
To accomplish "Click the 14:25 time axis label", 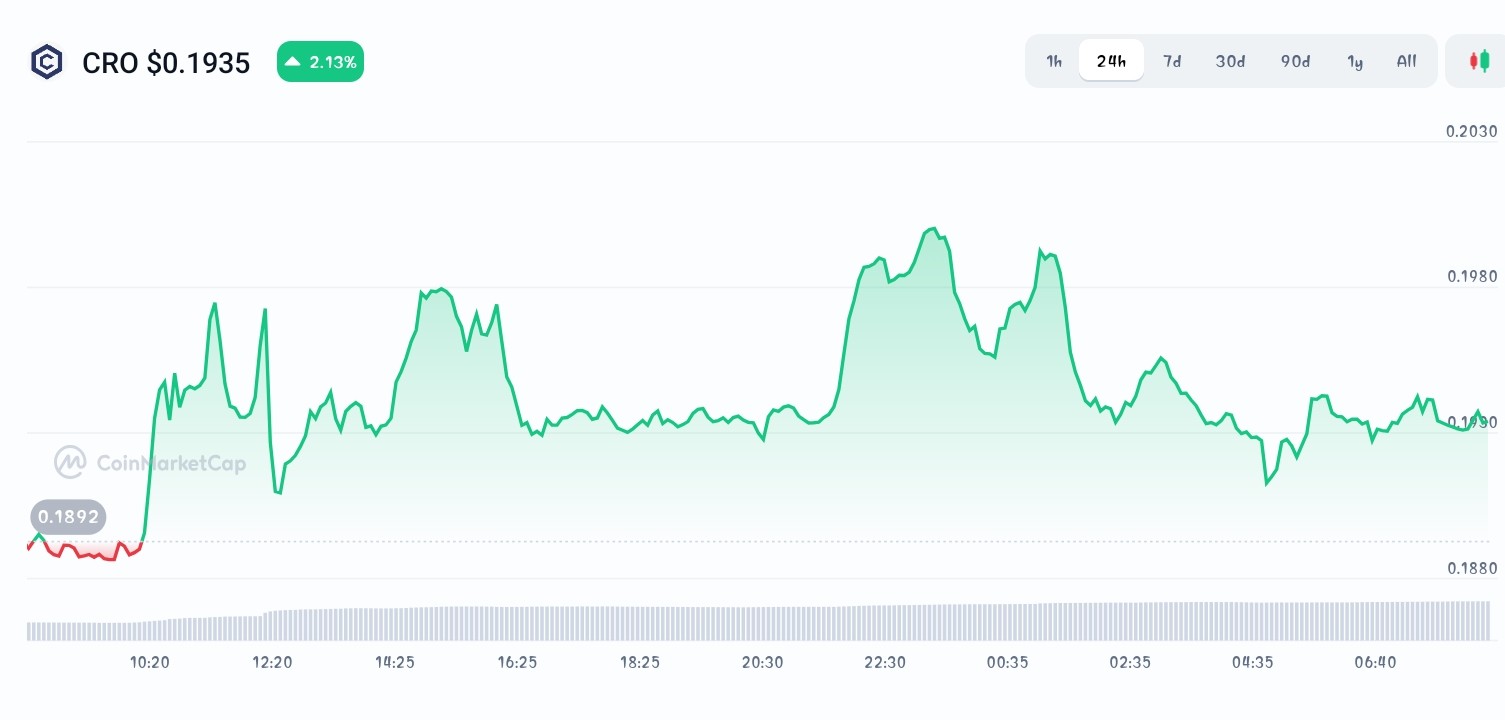I will coord(395,662).
